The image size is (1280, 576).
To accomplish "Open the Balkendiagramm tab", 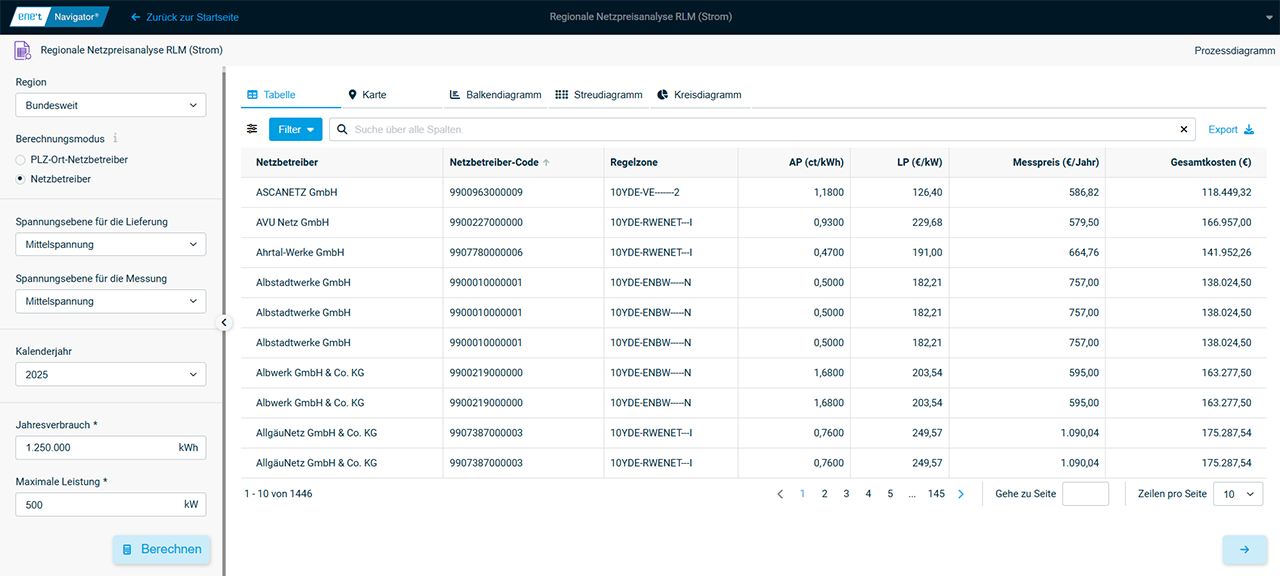I will click(495, 95).
